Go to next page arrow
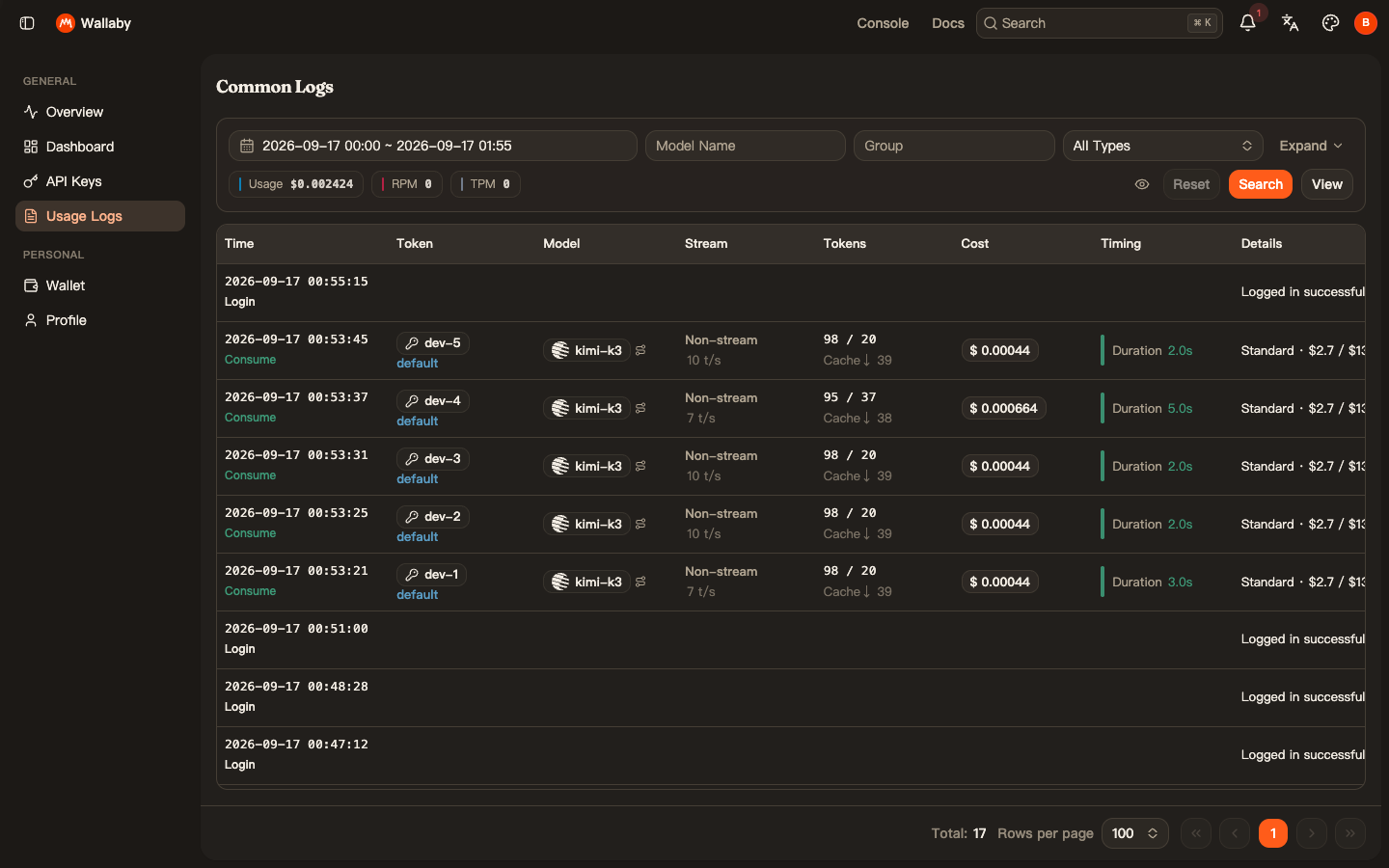The width and height of the screenshot is (1389, 868). [1312, 833]
